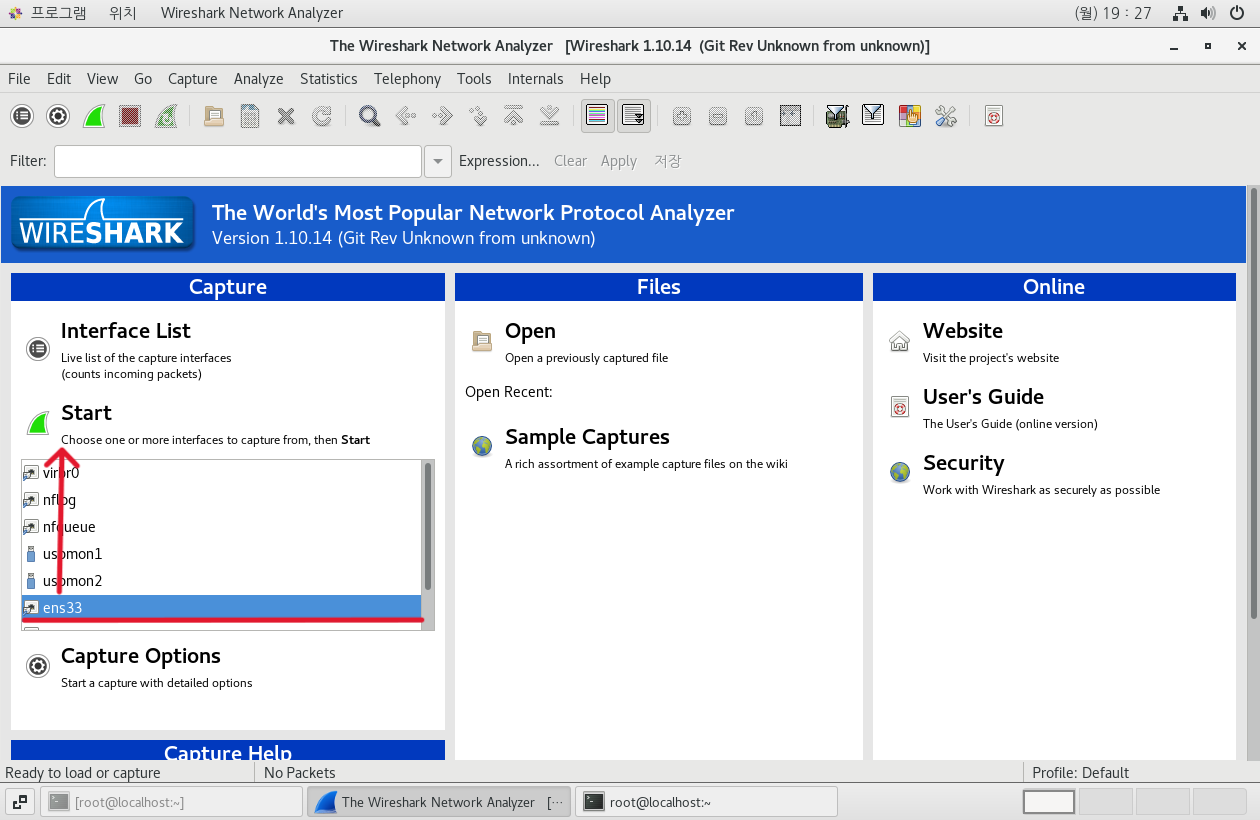The height and width of the screenshot is (820, 1260).
Task: Jump to the last packet via toolbar icon
Action: [x=550, y=116]
